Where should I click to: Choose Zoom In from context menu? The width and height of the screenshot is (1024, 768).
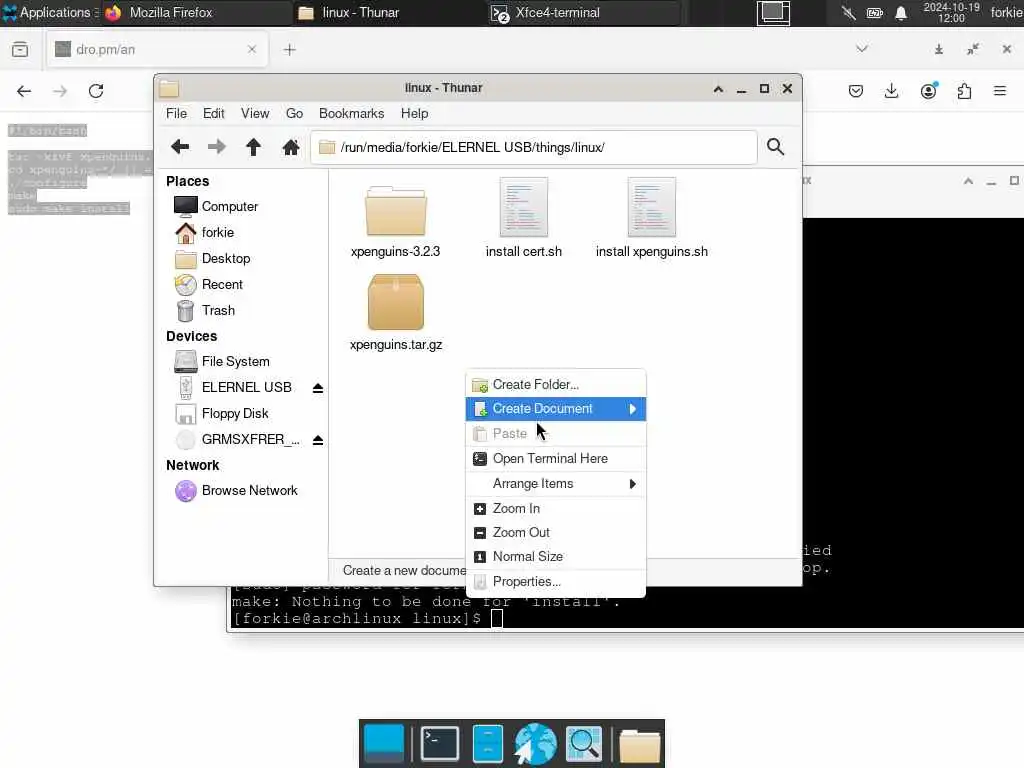556,508
